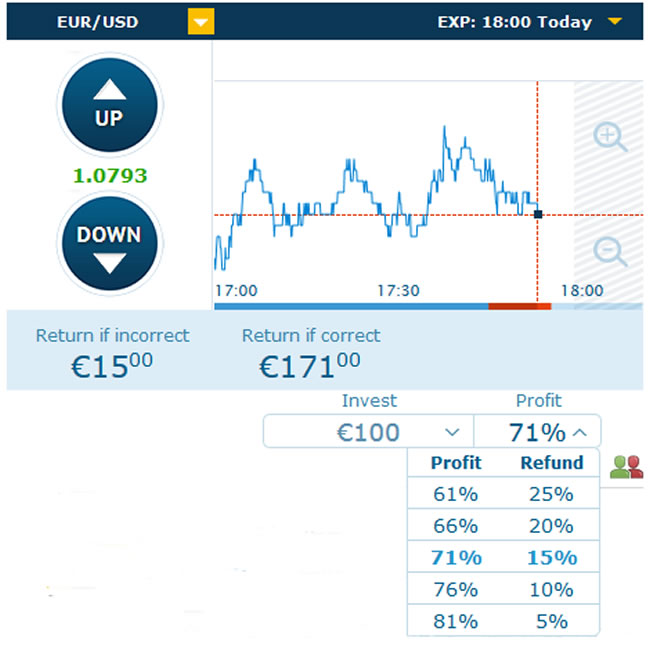
Task: Open the €100 invest amount dropdown
Action: click(x=369, y=432)
